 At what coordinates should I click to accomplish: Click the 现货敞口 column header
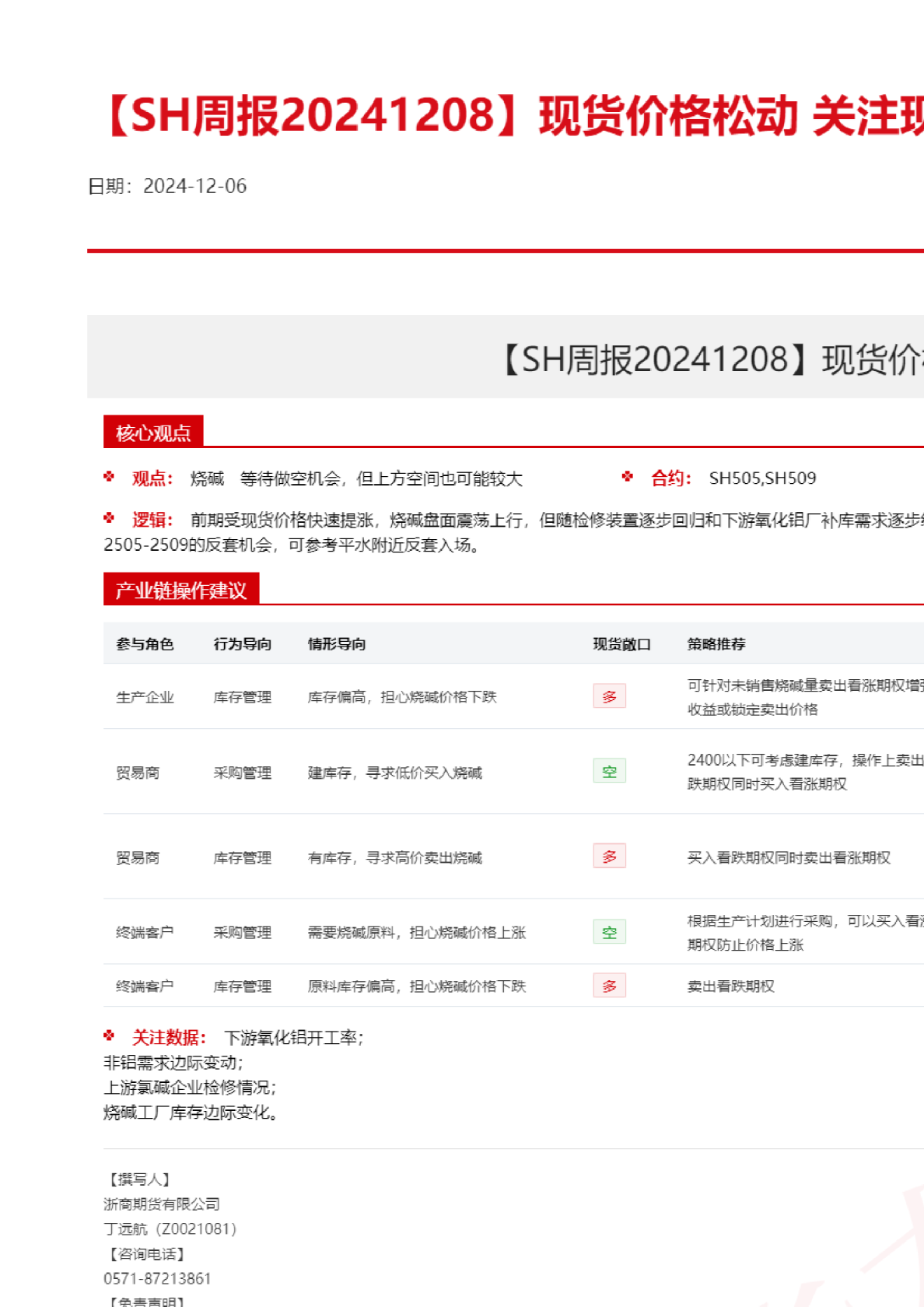[x=621, y=644]
